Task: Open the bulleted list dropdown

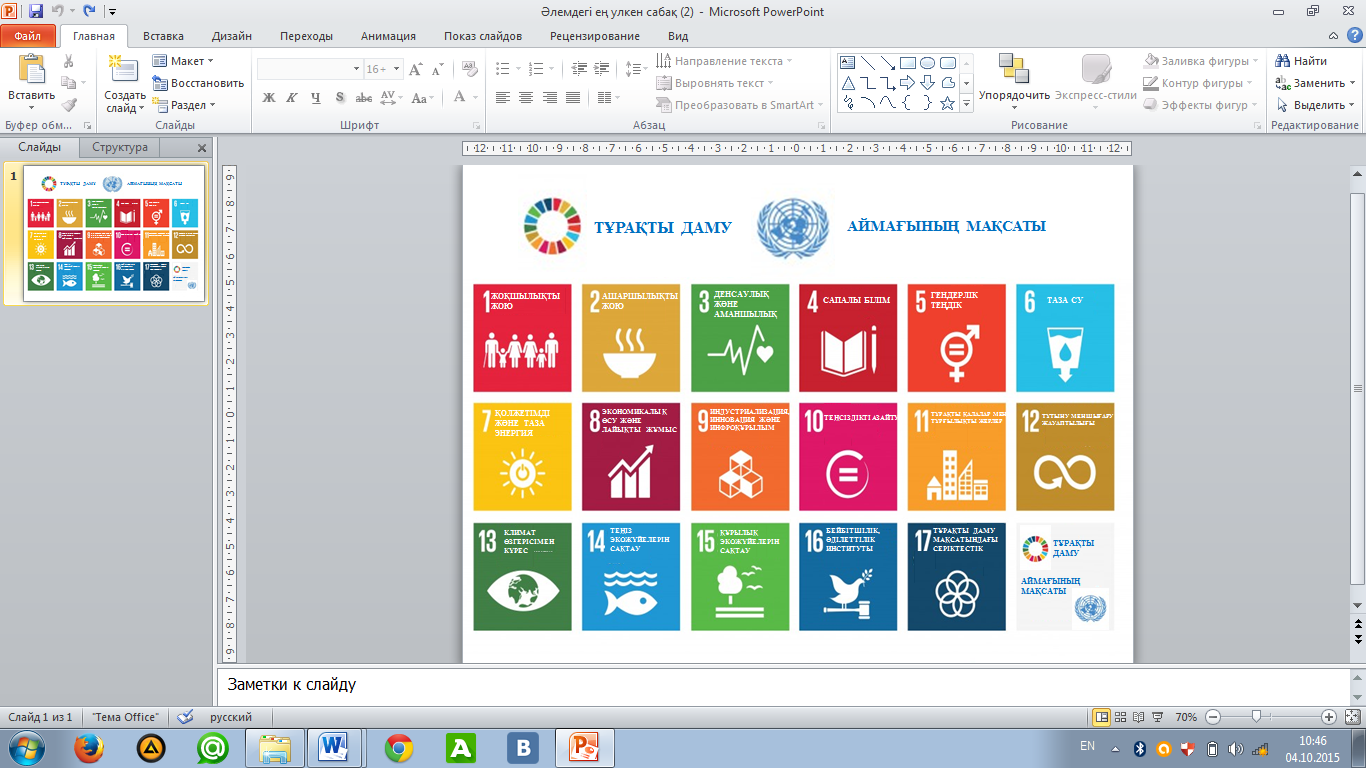Action: 509,69
